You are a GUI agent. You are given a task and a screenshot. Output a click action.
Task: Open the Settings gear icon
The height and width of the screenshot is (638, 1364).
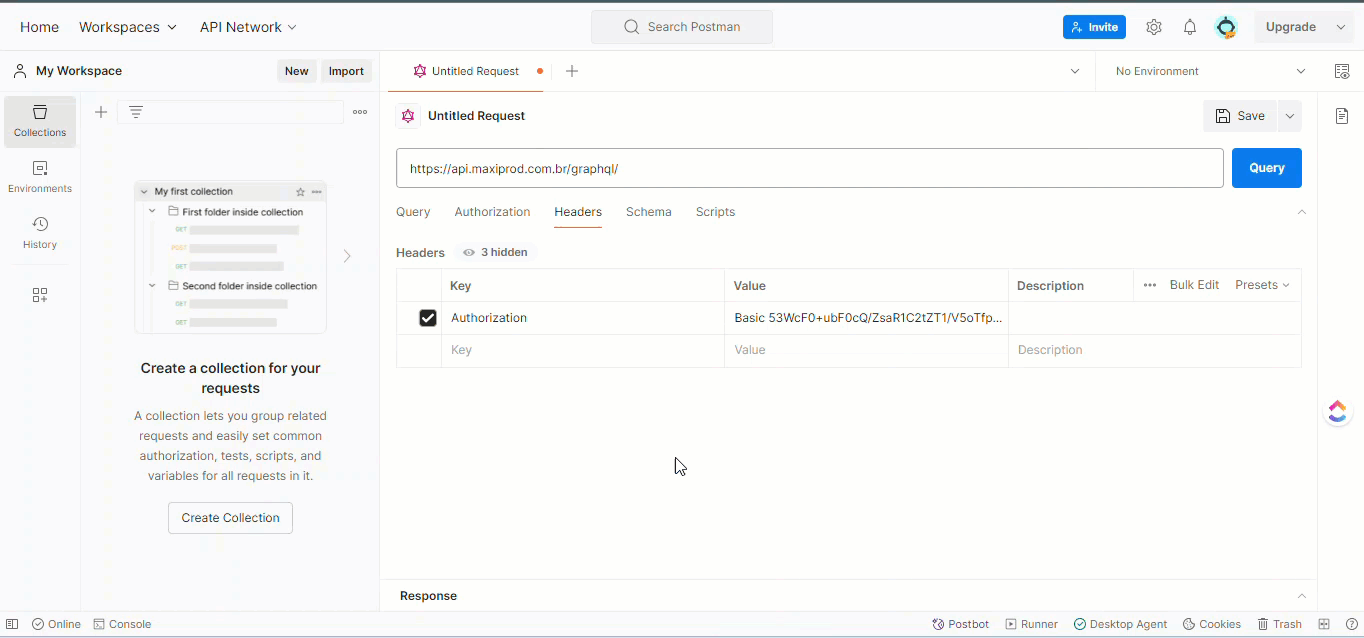(x=1154, y=27)
